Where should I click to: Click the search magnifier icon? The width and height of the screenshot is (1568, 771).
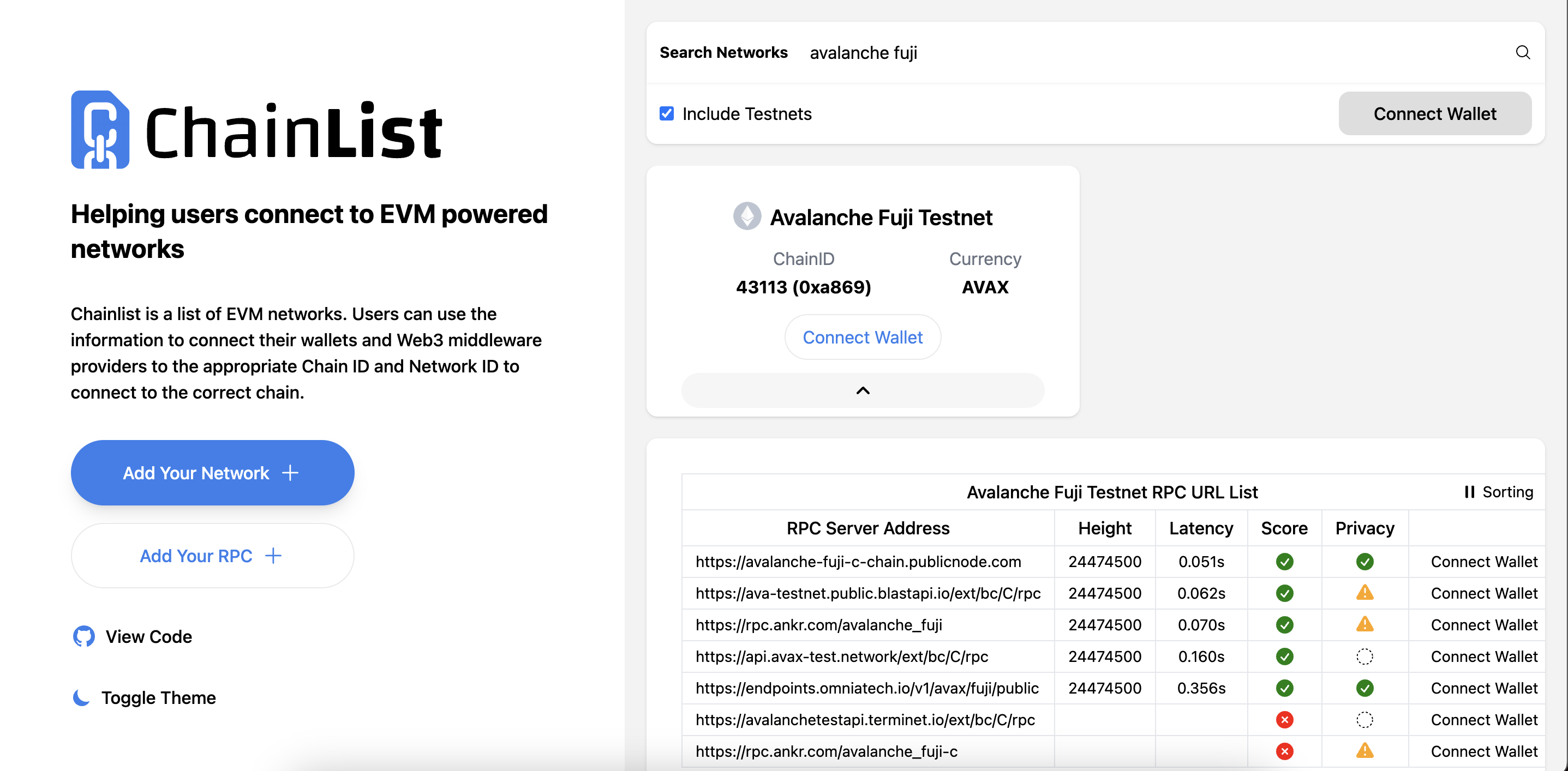tap(1522, 52)
